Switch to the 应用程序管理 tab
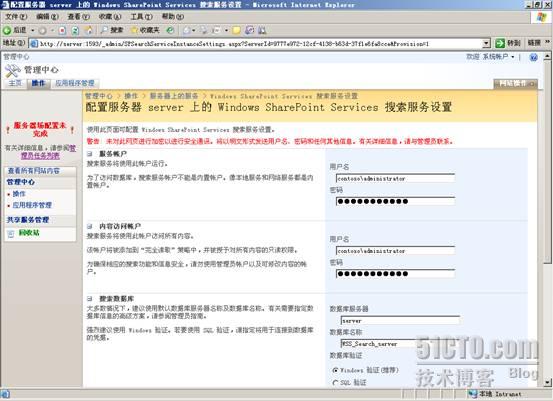Image resolution: width=553 pixels, height=401 pixels. click(75, 83)
